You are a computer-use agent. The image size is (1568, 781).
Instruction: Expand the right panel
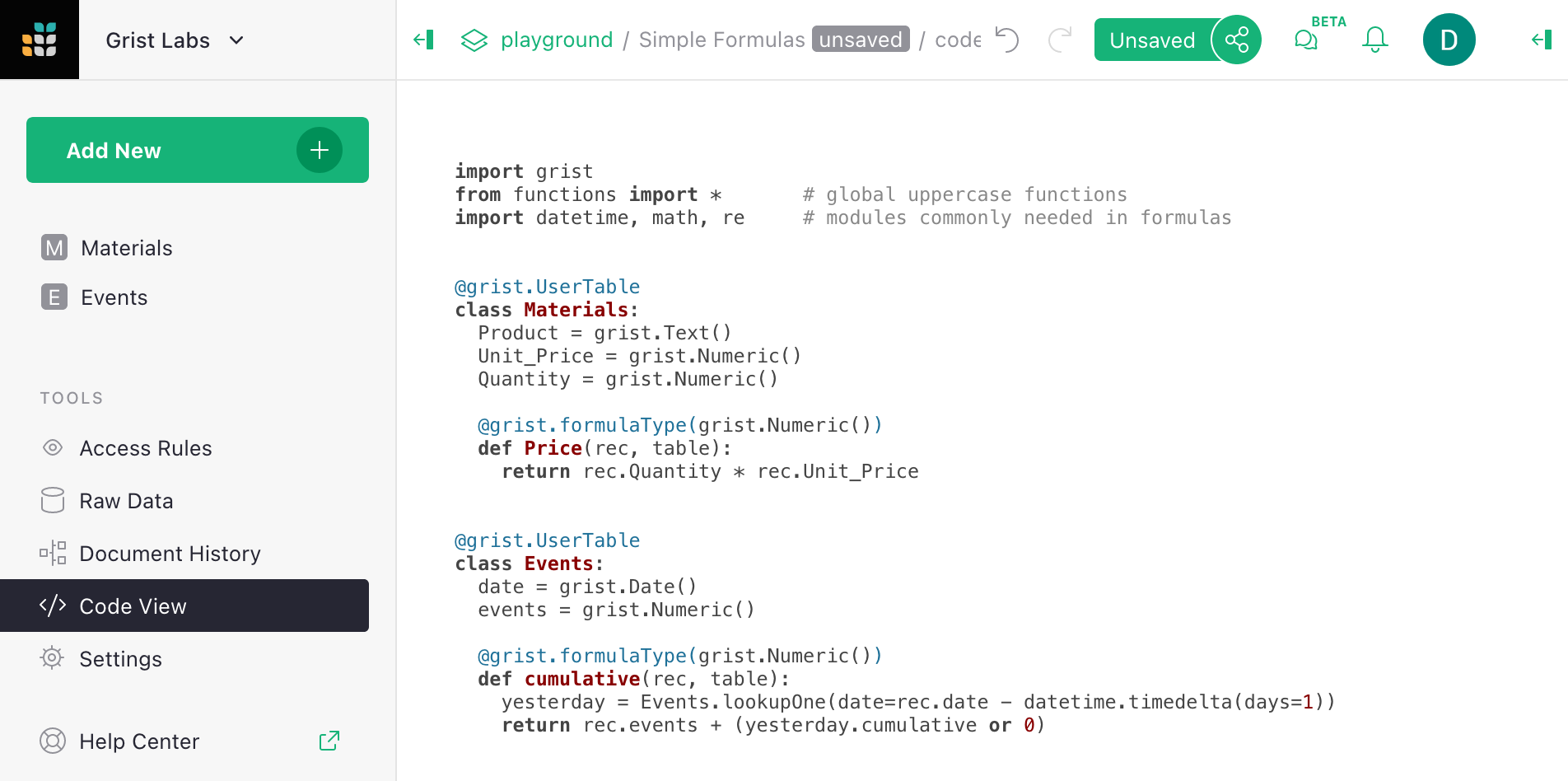[x=1540, y=39]
